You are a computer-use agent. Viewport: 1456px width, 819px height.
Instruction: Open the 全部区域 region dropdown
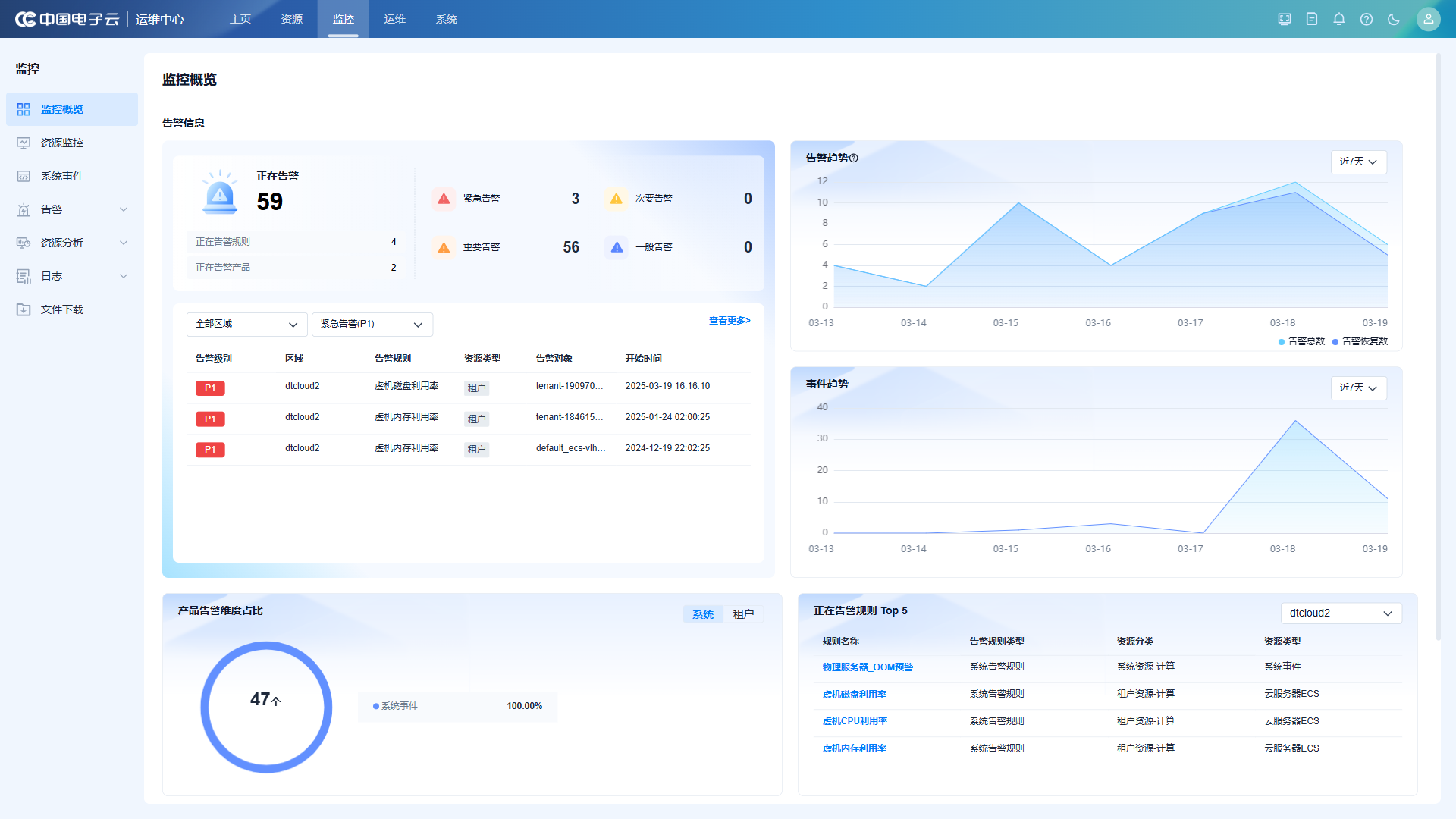pyautogui.click(x=246, y=325)
